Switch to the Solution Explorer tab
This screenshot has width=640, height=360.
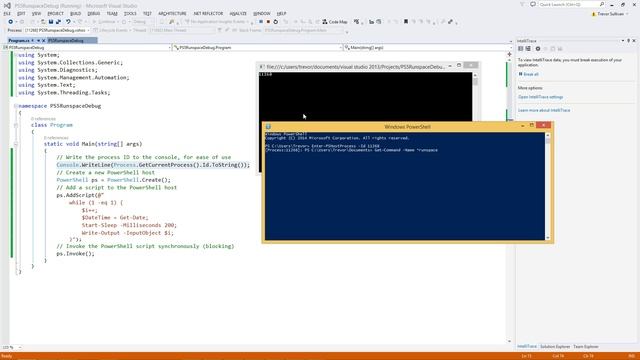point(555,347)
